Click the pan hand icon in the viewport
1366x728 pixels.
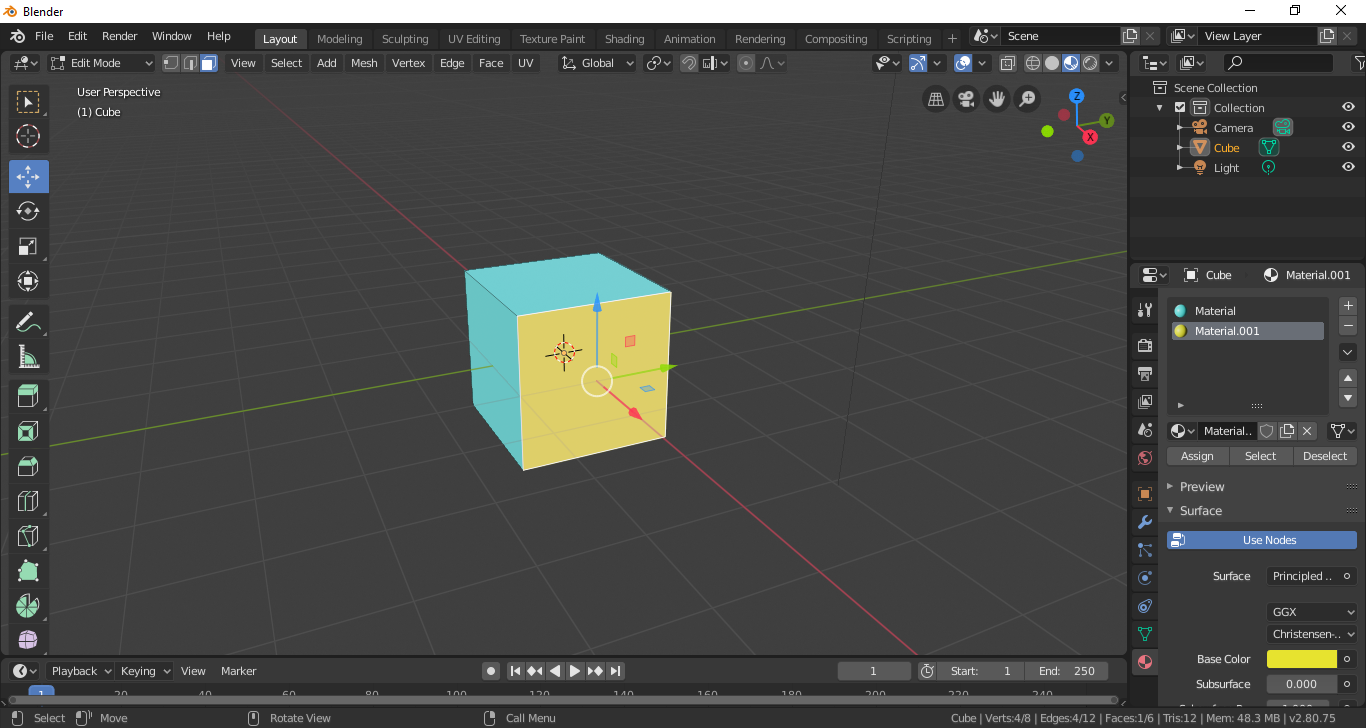coord(996,99)
